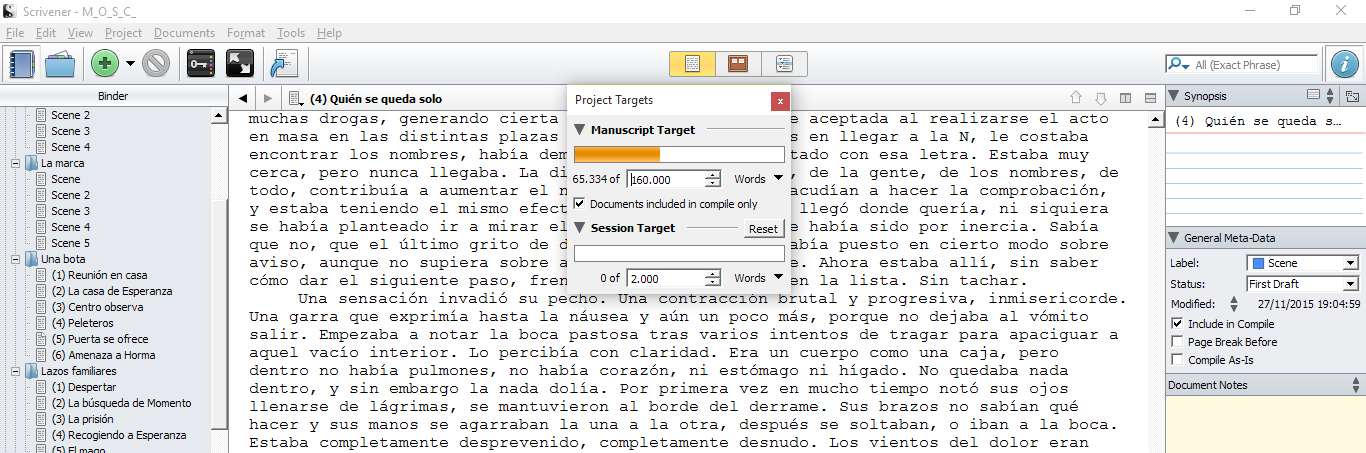The width and height of the screenshot is (1366, 453).
Task: Switch to Outliner view mode
Action: (x=784, y=64)
